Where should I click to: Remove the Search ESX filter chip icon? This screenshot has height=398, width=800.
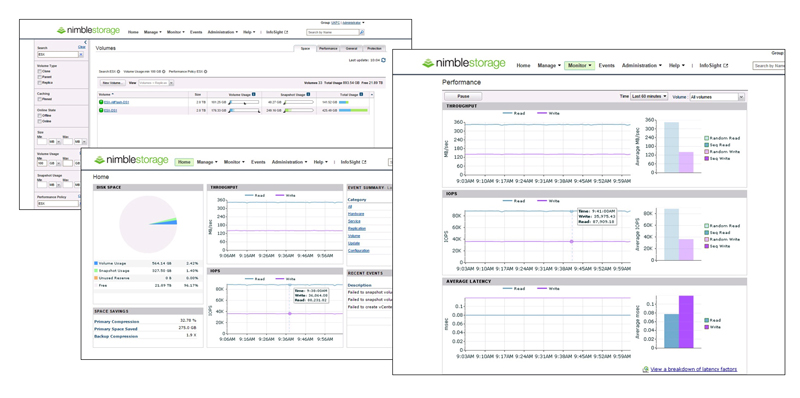coord(119,71)
